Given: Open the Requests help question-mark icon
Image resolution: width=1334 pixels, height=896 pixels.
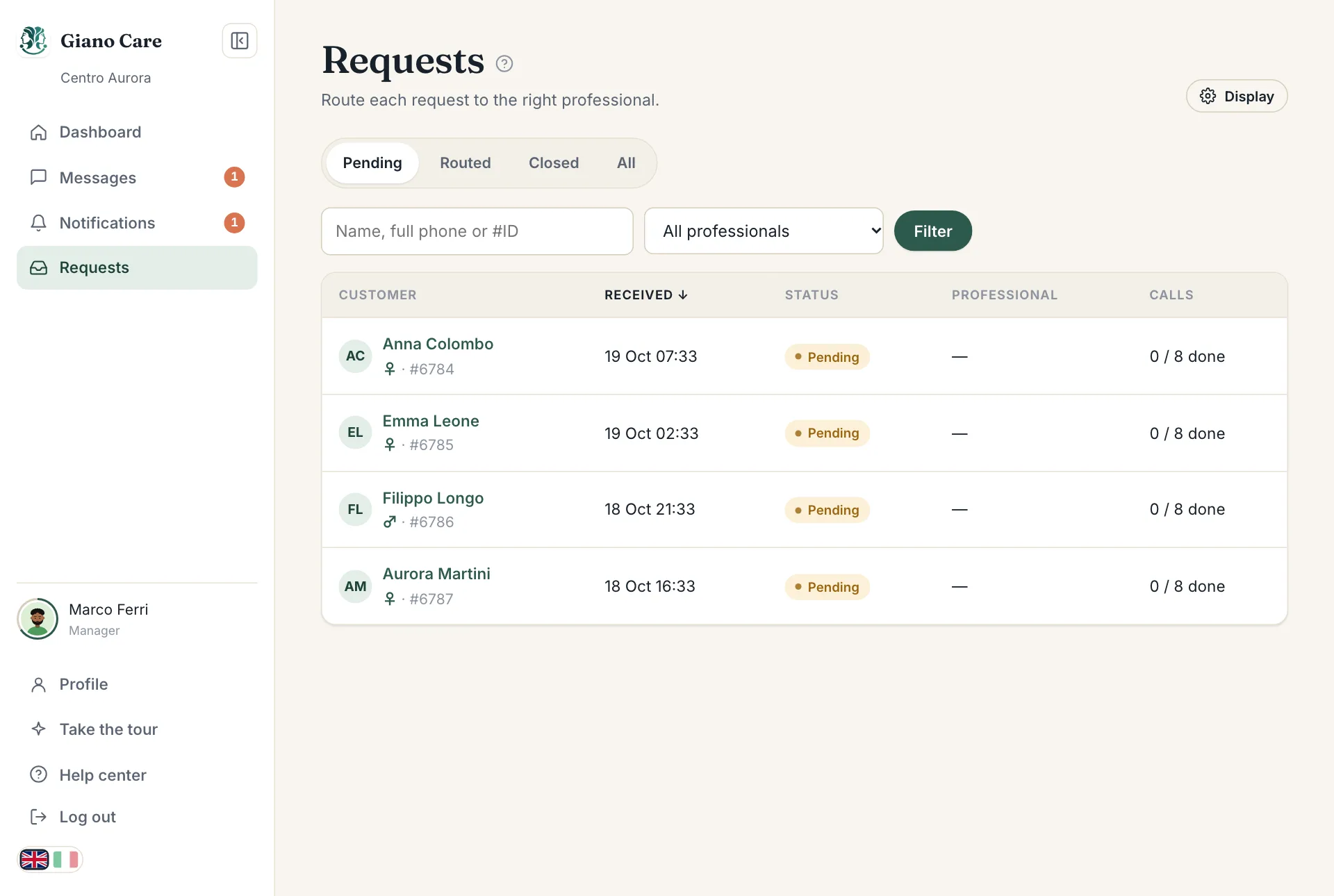Looking at the screenshot, I should coord(504,64).
